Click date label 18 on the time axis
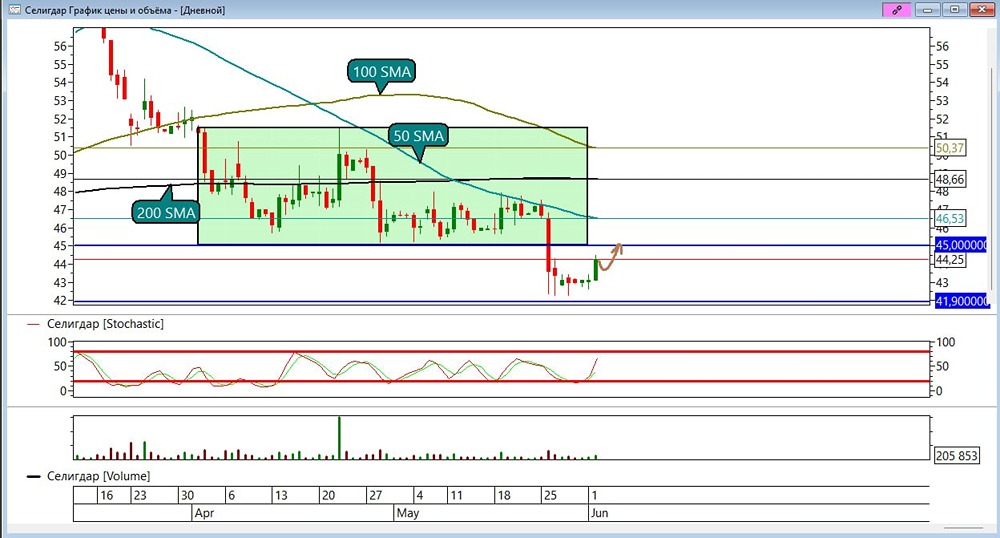Viewport: 1000px width, 538px height. pos(504,495)
